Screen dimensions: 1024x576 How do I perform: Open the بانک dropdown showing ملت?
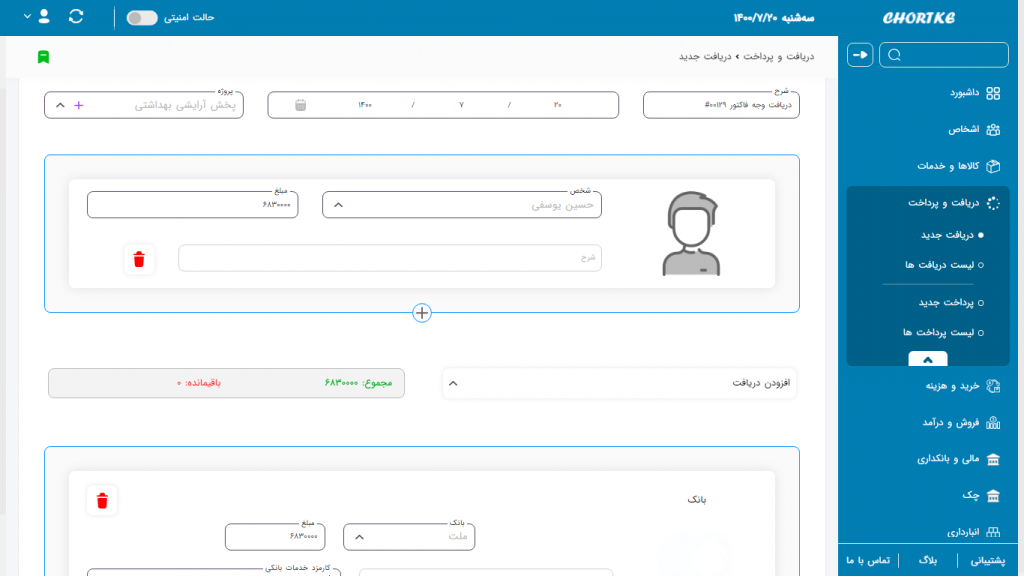pos(360,536)
